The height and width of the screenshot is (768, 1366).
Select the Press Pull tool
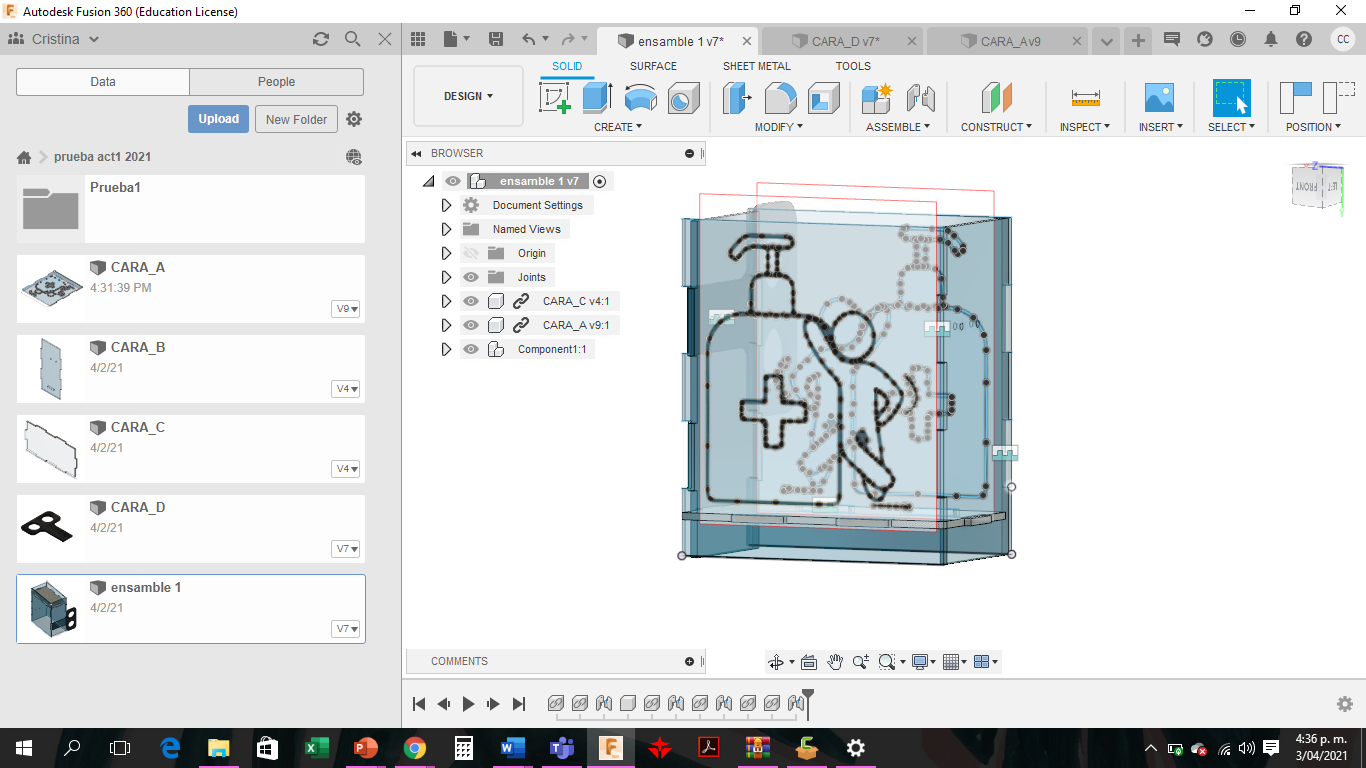click(737, 98)
